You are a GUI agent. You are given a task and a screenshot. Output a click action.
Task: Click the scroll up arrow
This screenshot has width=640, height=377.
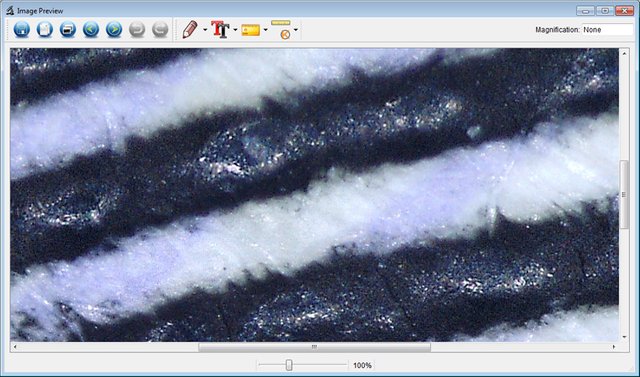pos(624,53)
